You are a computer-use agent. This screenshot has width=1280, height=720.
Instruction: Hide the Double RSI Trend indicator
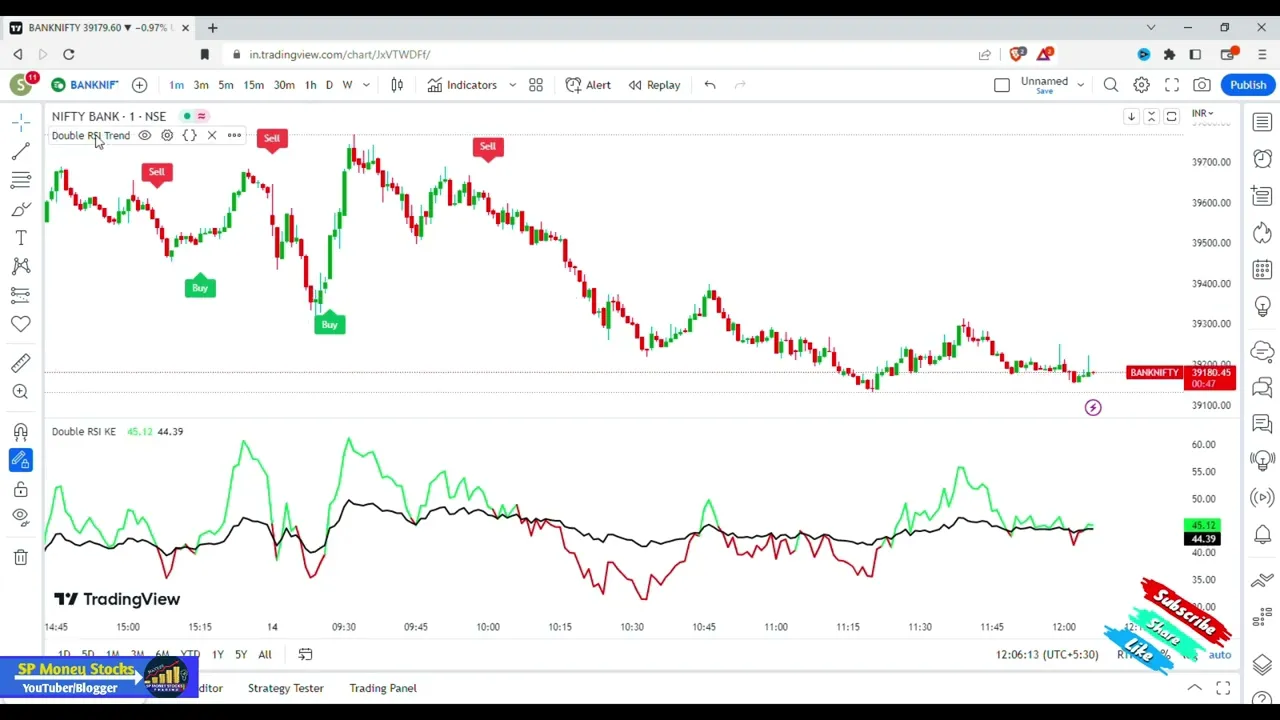(x=145, y=136)
